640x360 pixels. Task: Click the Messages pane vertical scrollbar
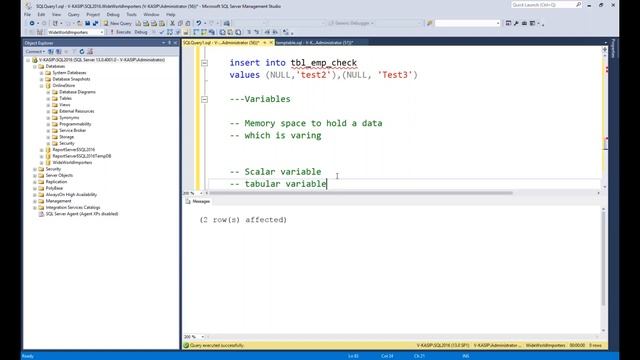(x=604, y=257)
